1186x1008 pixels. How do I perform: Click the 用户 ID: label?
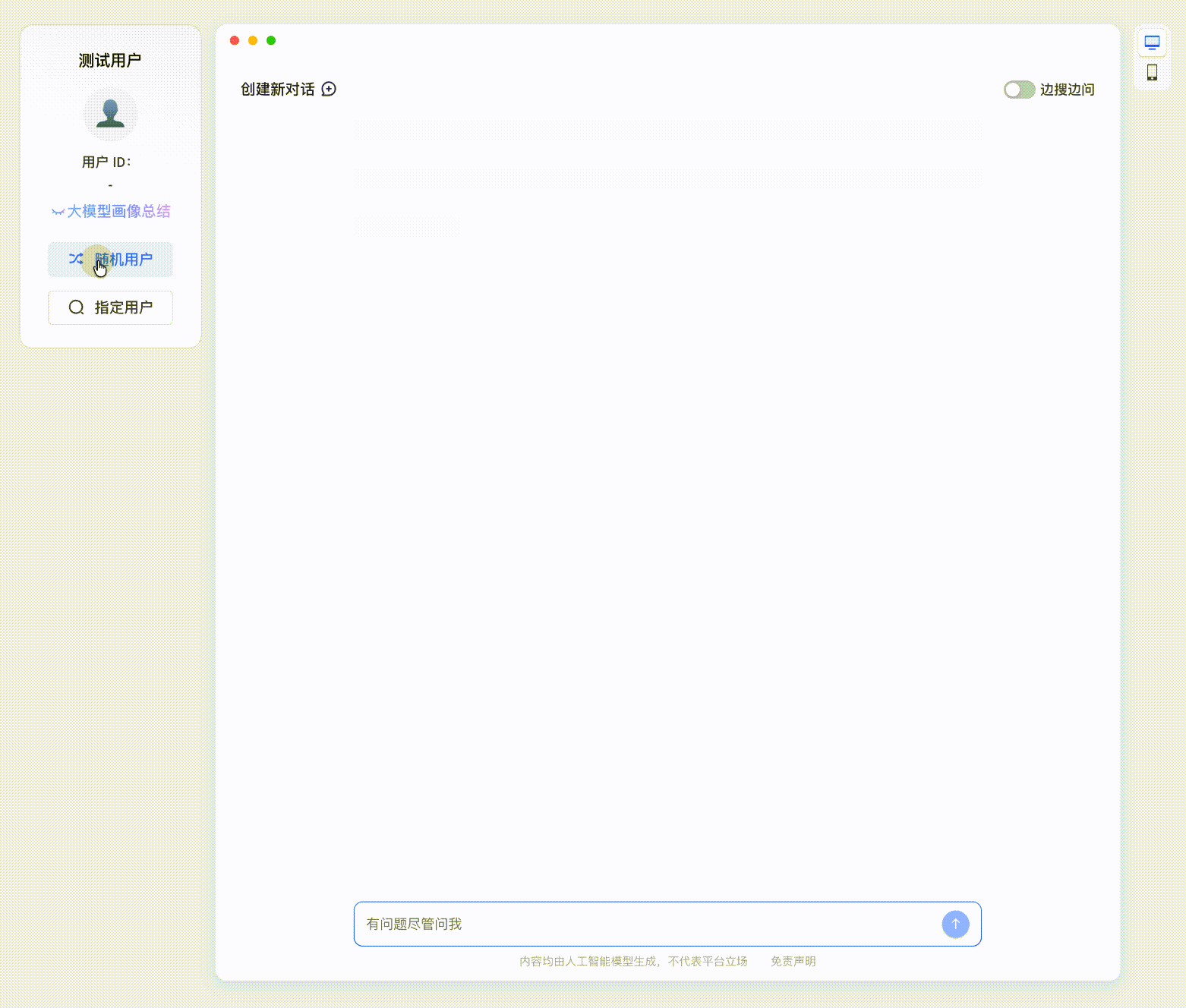pyautogui.click(x=106, y=162)
